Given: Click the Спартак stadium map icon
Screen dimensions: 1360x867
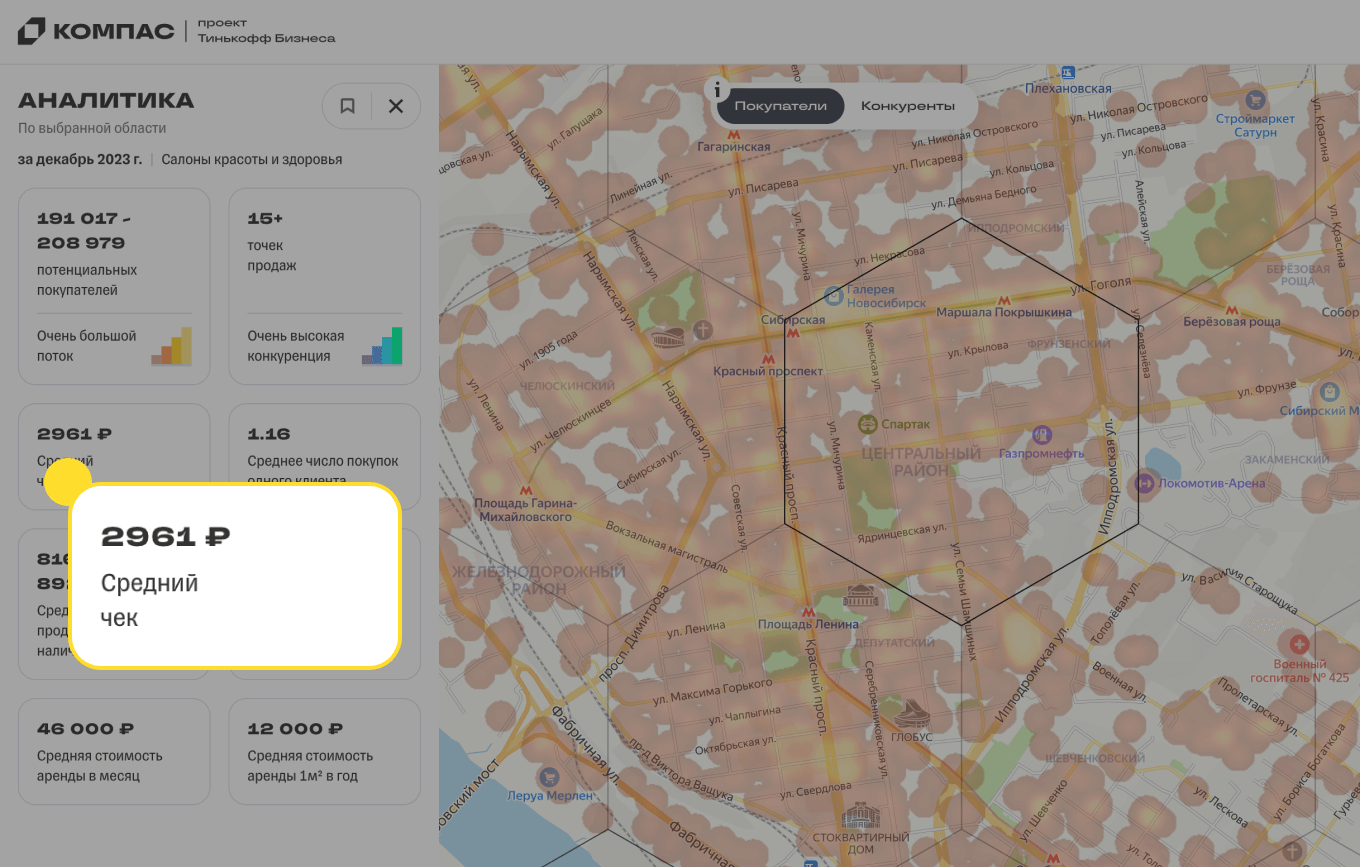Looking at the screenshot, I should pyautogui.click(x=867, y=424).
